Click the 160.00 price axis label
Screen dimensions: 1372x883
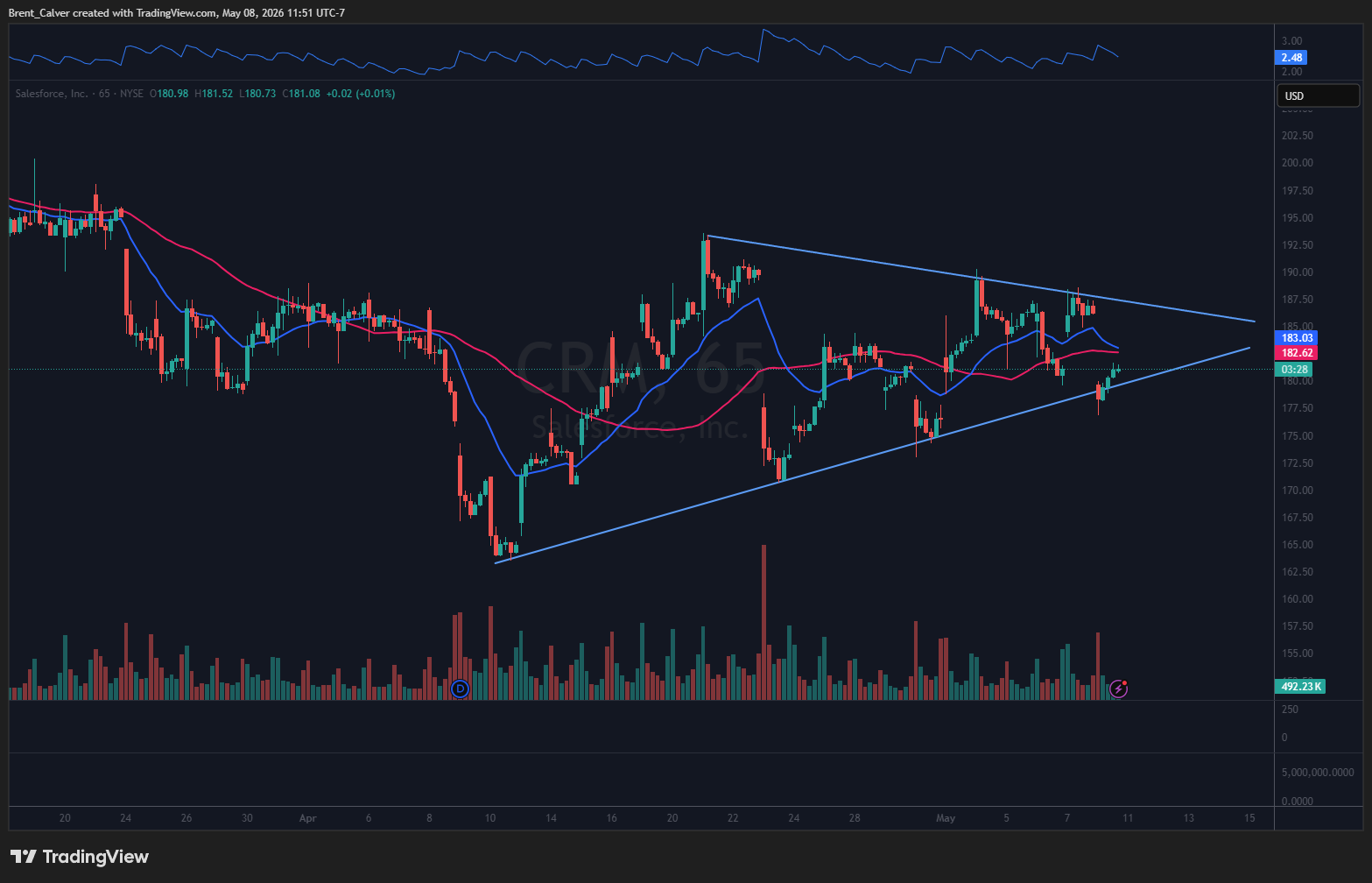click(x=1298, y=599)
